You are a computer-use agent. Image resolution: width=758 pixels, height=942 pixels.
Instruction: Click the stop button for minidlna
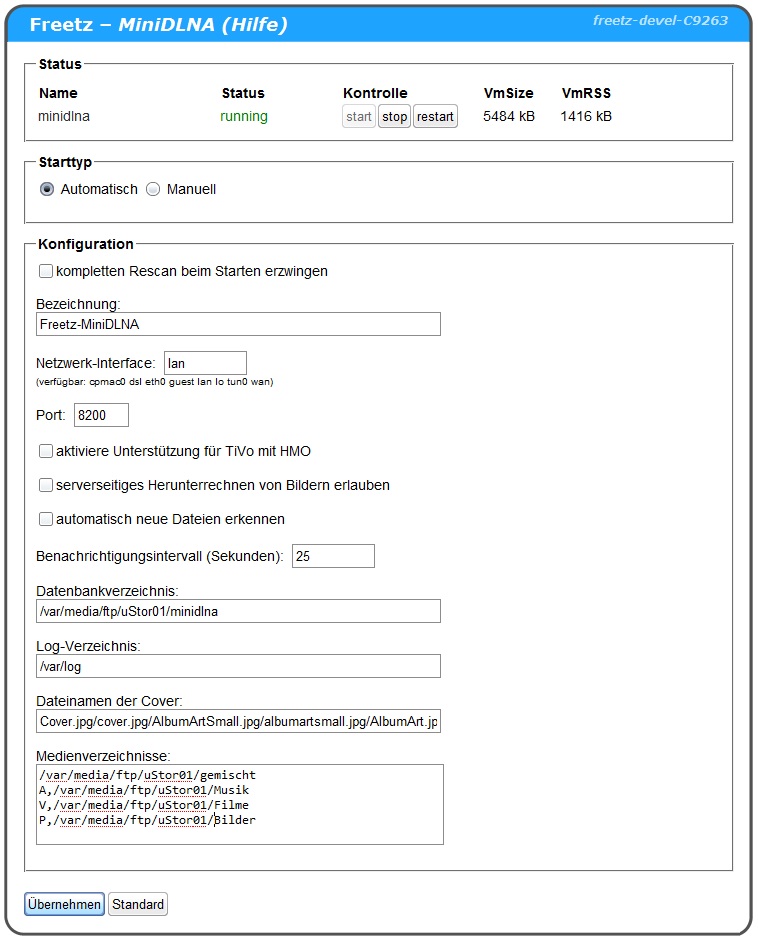click(x=394, y=117)
